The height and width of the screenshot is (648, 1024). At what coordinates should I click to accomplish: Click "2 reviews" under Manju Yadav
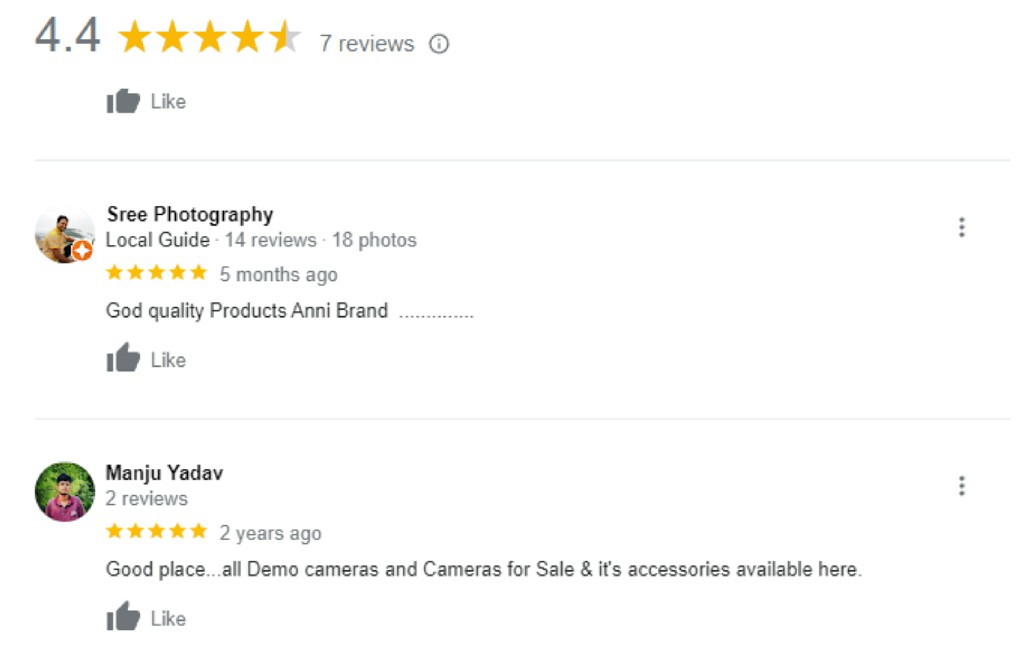tap(146, 498)
